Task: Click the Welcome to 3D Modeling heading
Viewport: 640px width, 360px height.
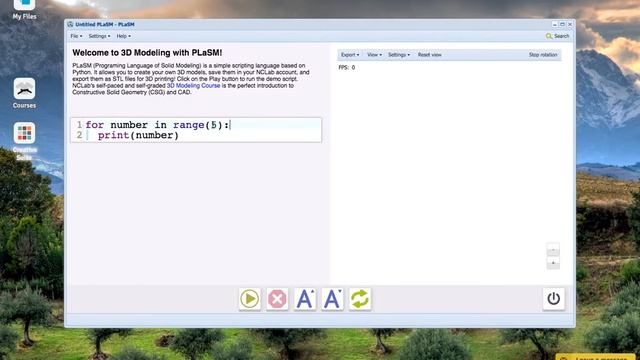Action: (x=147, y=53)
